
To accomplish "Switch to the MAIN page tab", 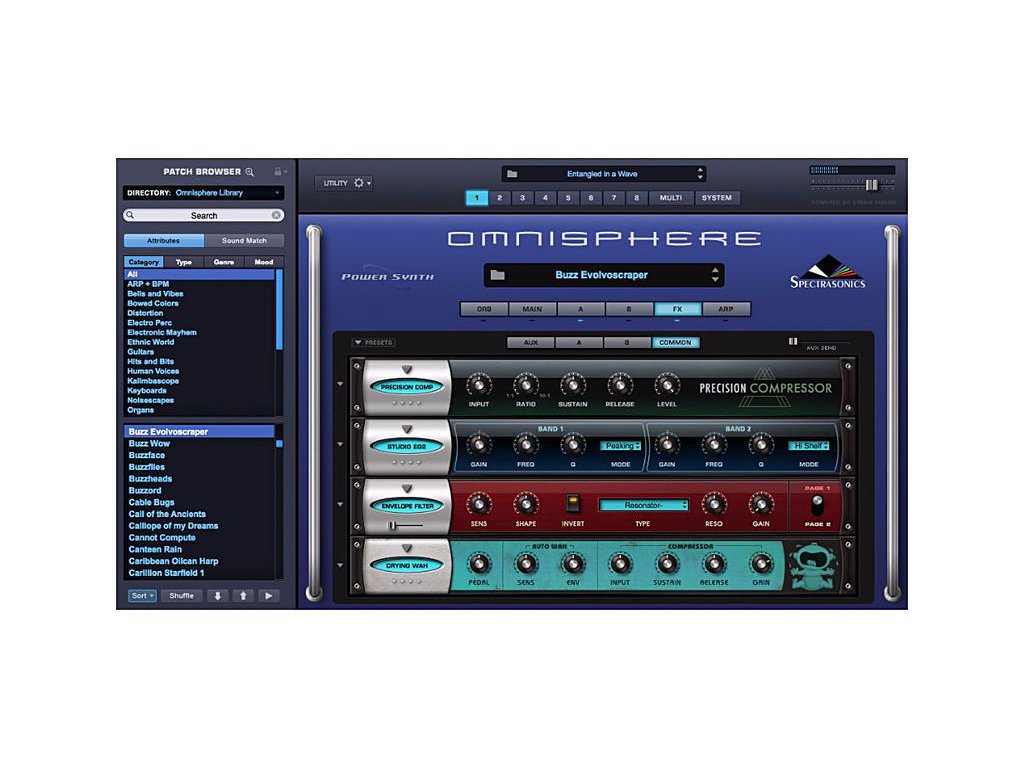I will pyautogui.click(x=532, y=309).
